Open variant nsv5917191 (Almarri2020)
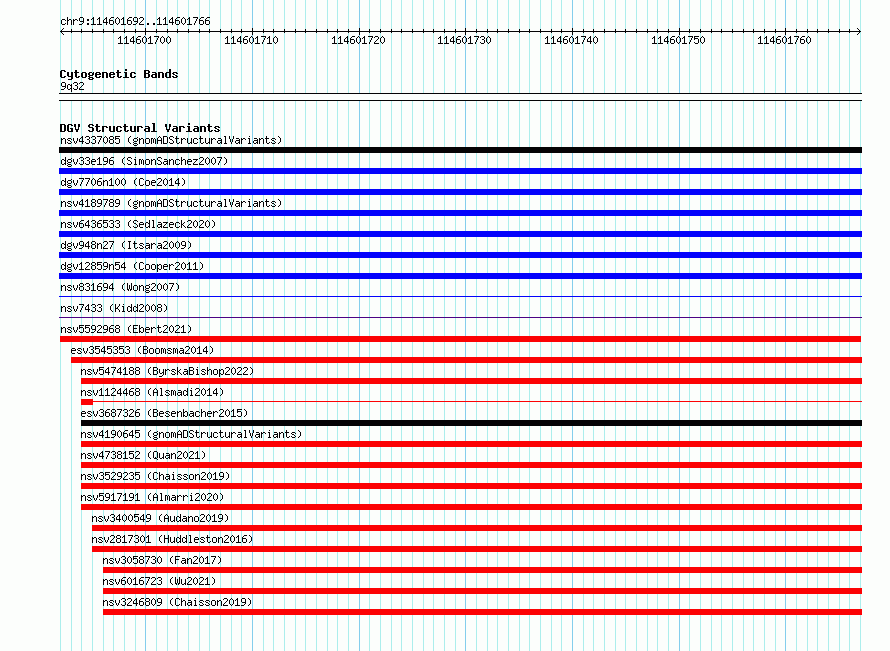 click(x=152, y=497)
